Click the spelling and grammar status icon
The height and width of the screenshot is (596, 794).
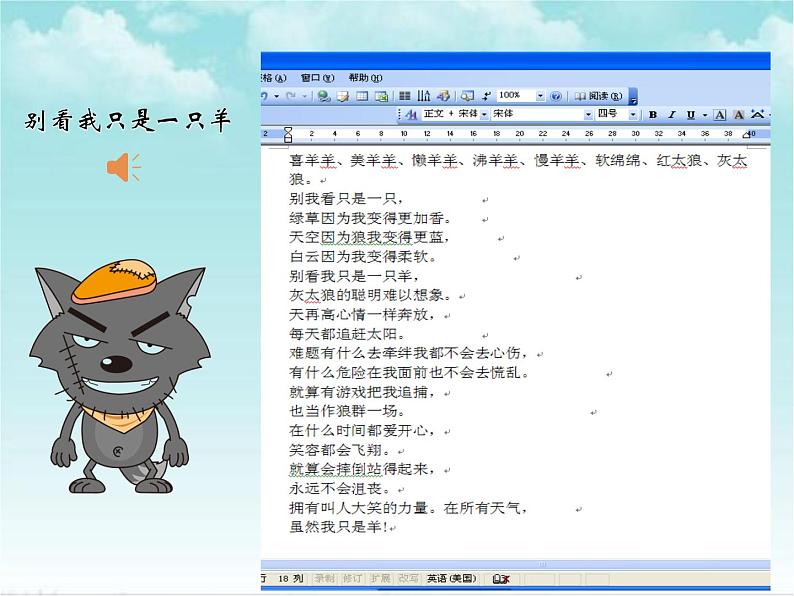coord(501,579)
